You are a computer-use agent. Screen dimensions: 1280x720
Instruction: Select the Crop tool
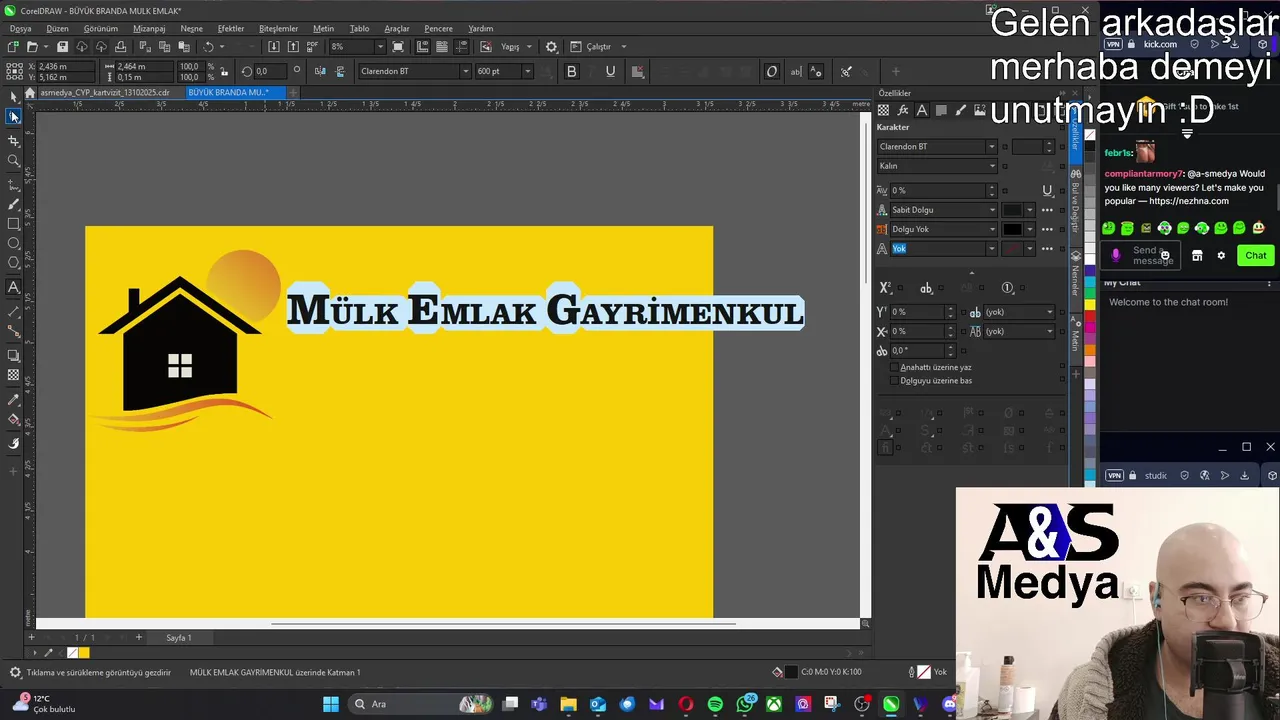tap(13, 140)
